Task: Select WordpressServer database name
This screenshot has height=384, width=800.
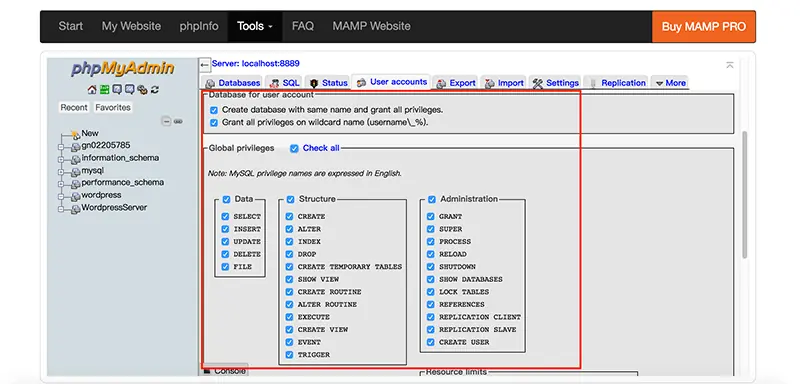Action: point(114,208)
